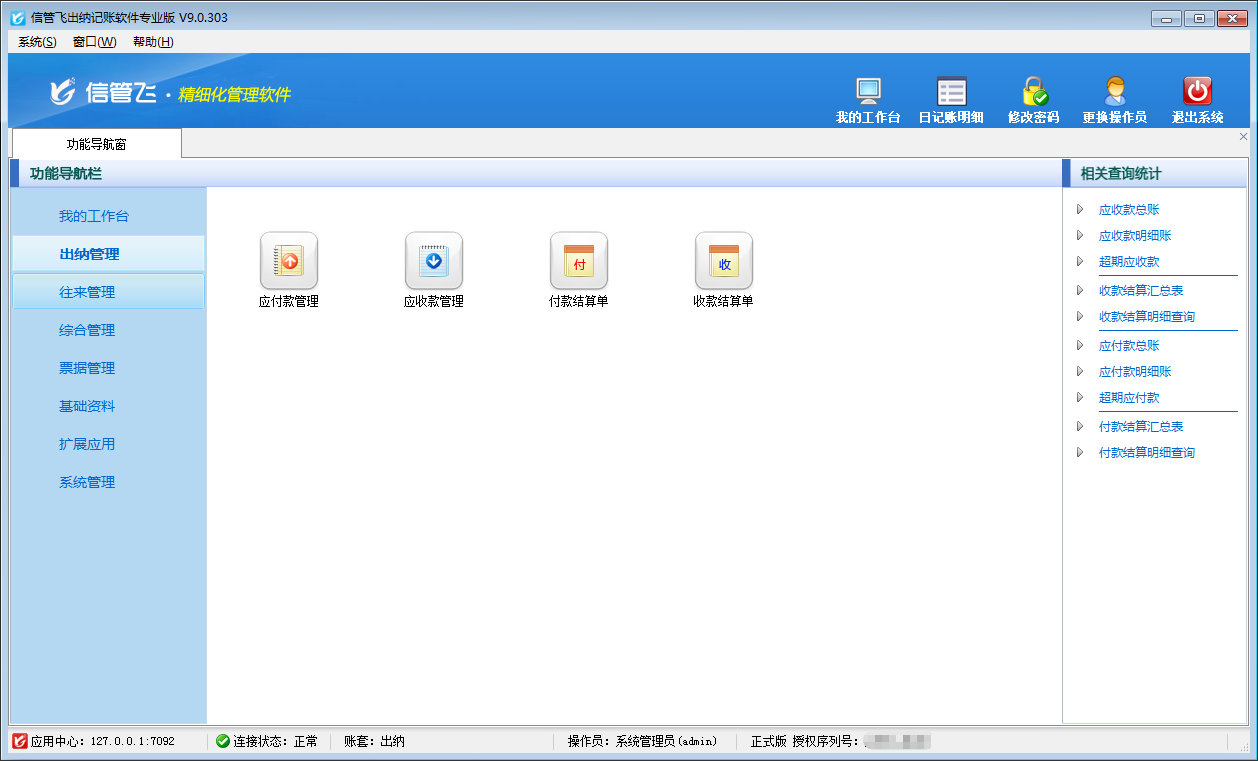Click the red 退出系统 power icon

pyautogui.click(x=1197, y=92)
